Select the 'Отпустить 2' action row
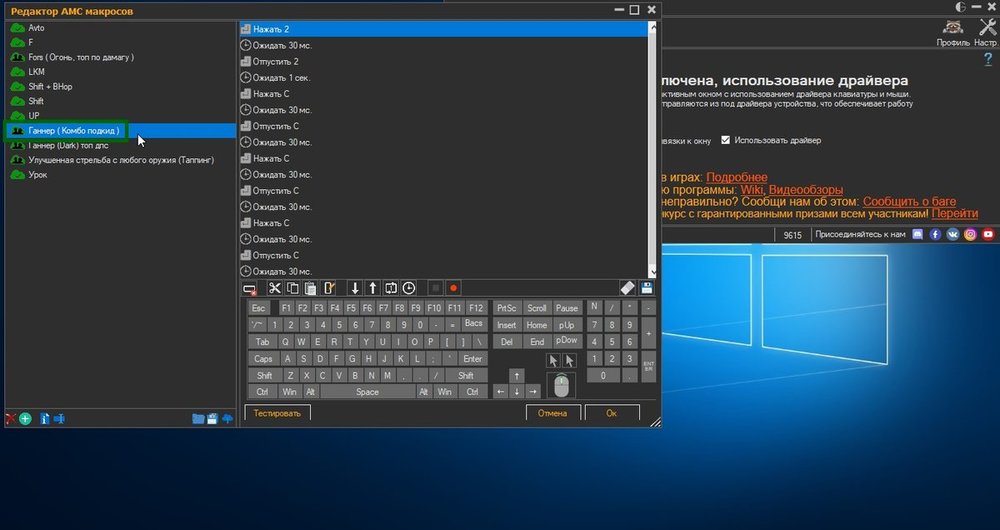The width and height of the screenshot is (1000, 530). click(x=443, y=62)
